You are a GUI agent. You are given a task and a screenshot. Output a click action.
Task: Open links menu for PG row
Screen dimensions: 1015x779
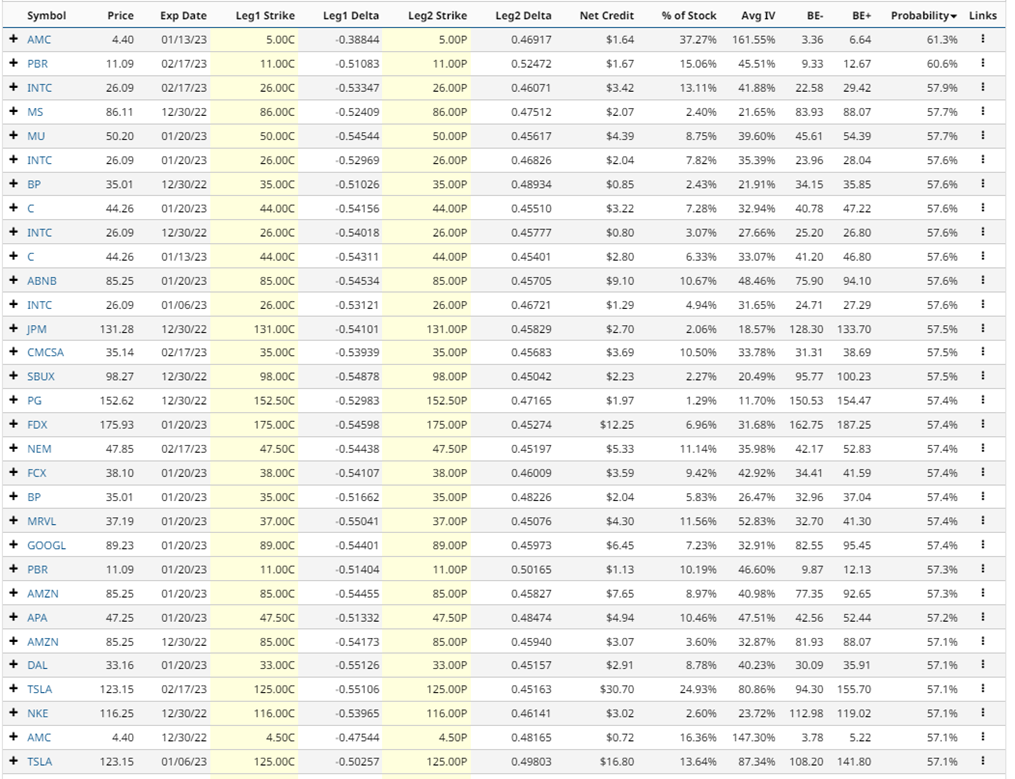point(983,400)
